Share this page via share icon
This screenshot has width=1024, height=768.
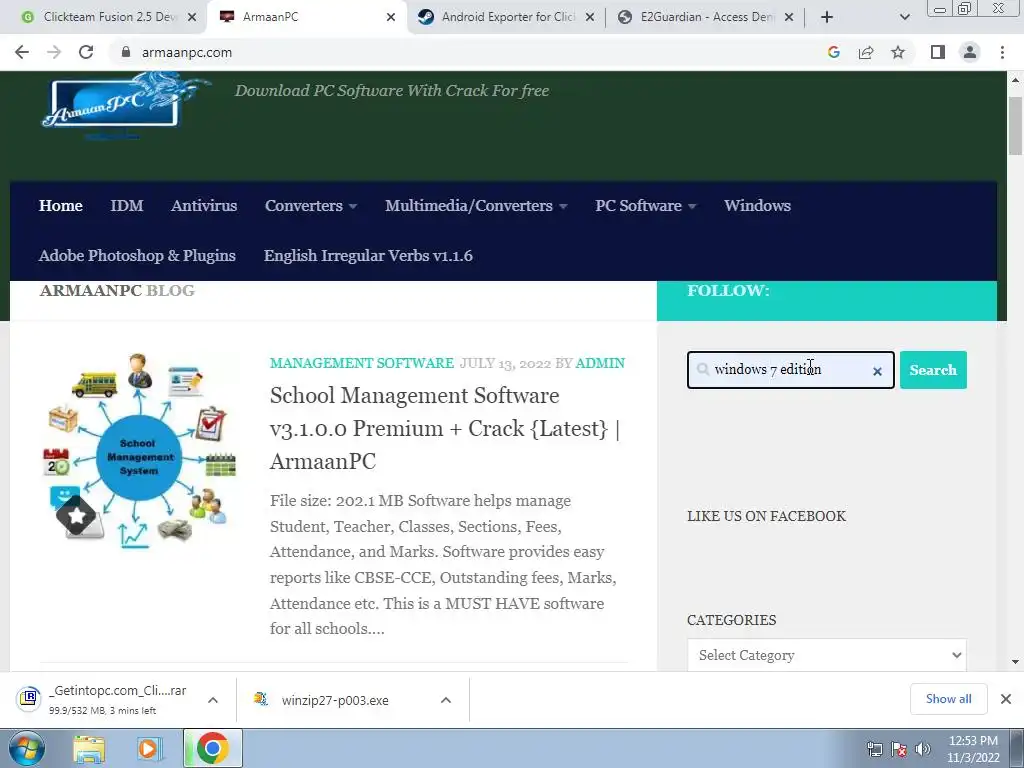click(x=866, y=52)
